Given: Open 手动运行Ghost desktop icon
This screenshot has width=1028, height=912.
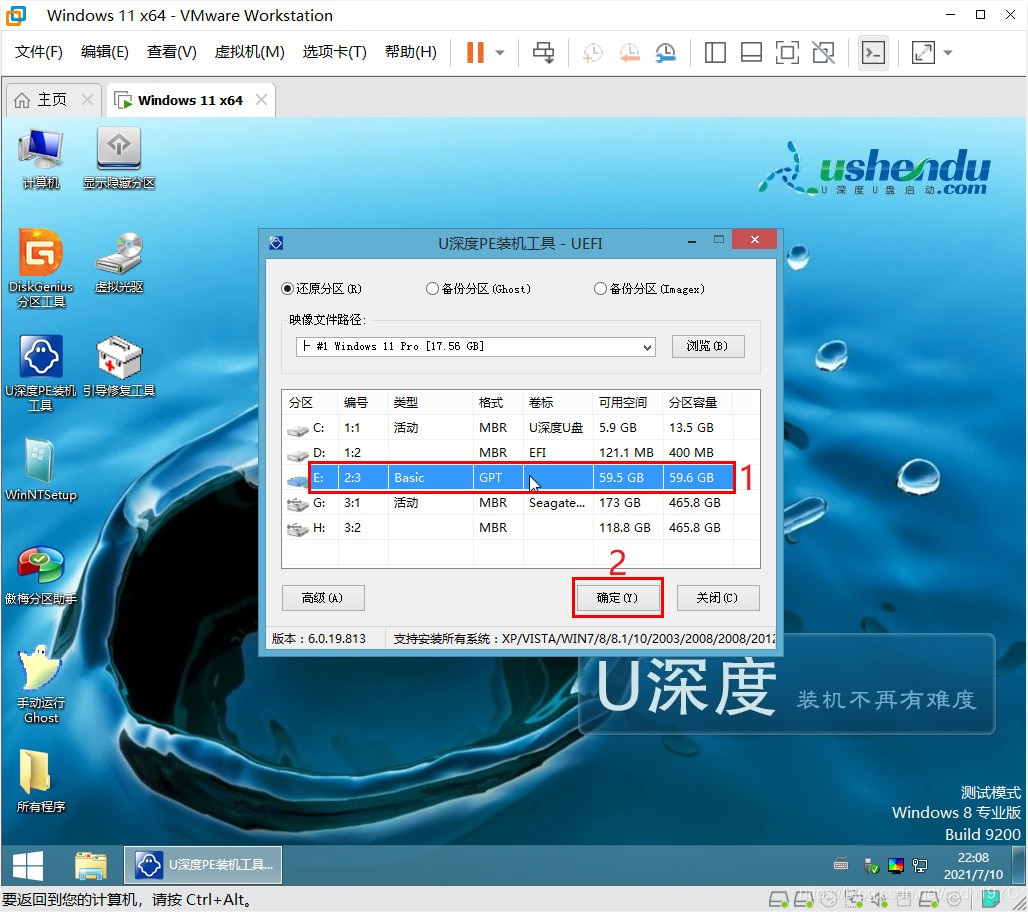Looking at the screenshot, I should click(41, 684).
